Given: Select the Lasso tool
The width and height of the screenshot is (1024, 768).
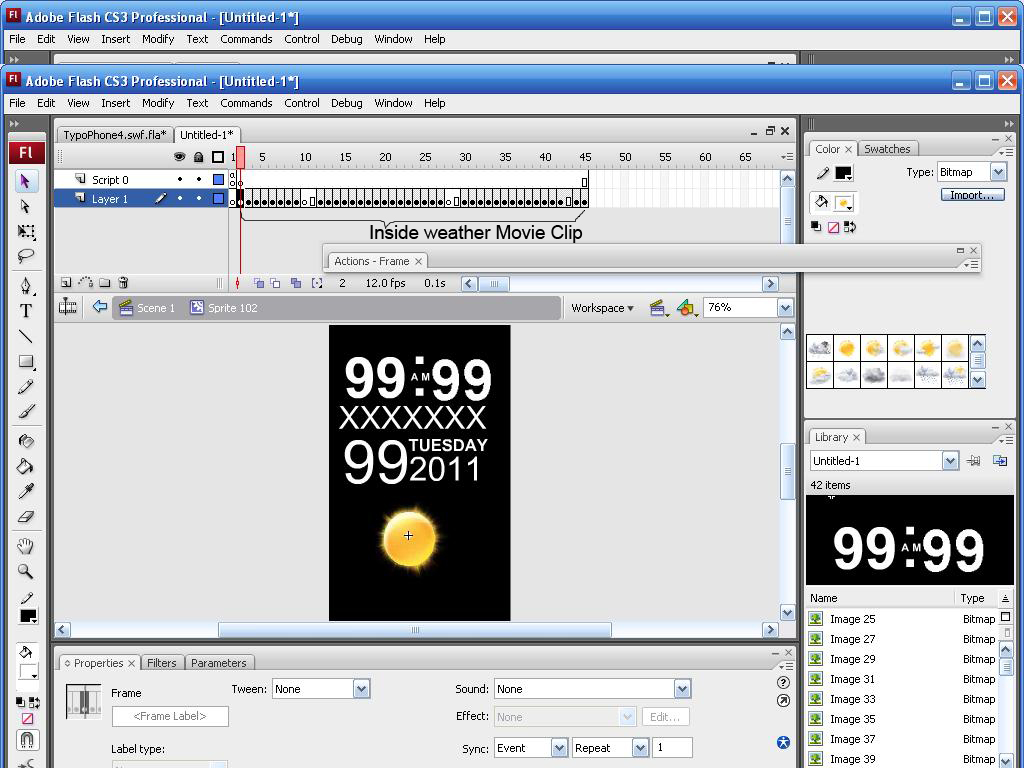Looking at the screenshot, I should (26, 256).
